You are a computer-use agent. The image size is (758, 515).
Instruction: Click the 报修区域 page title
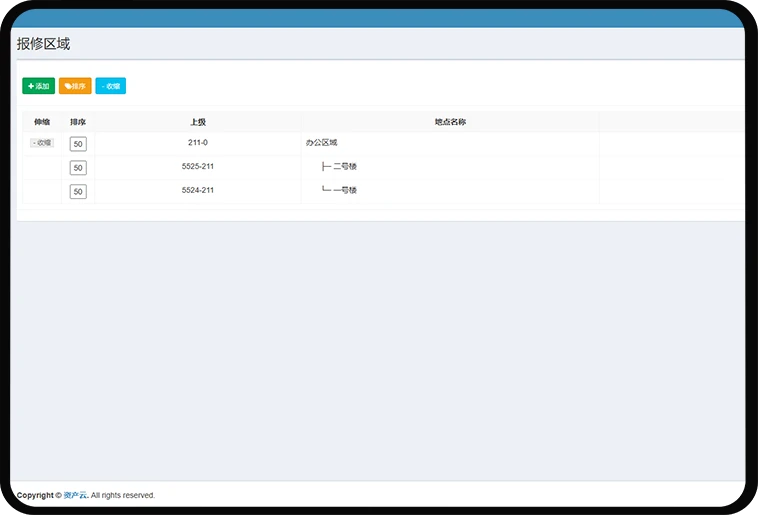pos(43,44)
